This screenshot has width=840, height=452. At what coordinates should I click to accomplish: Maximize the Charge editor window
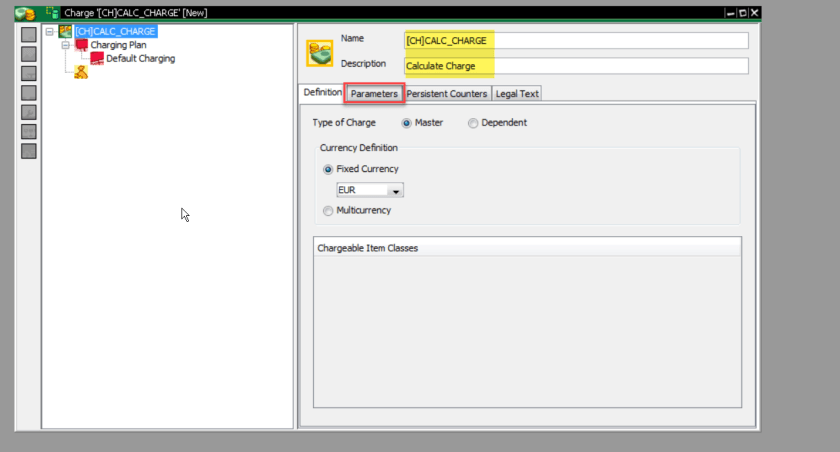coord(742,13)
